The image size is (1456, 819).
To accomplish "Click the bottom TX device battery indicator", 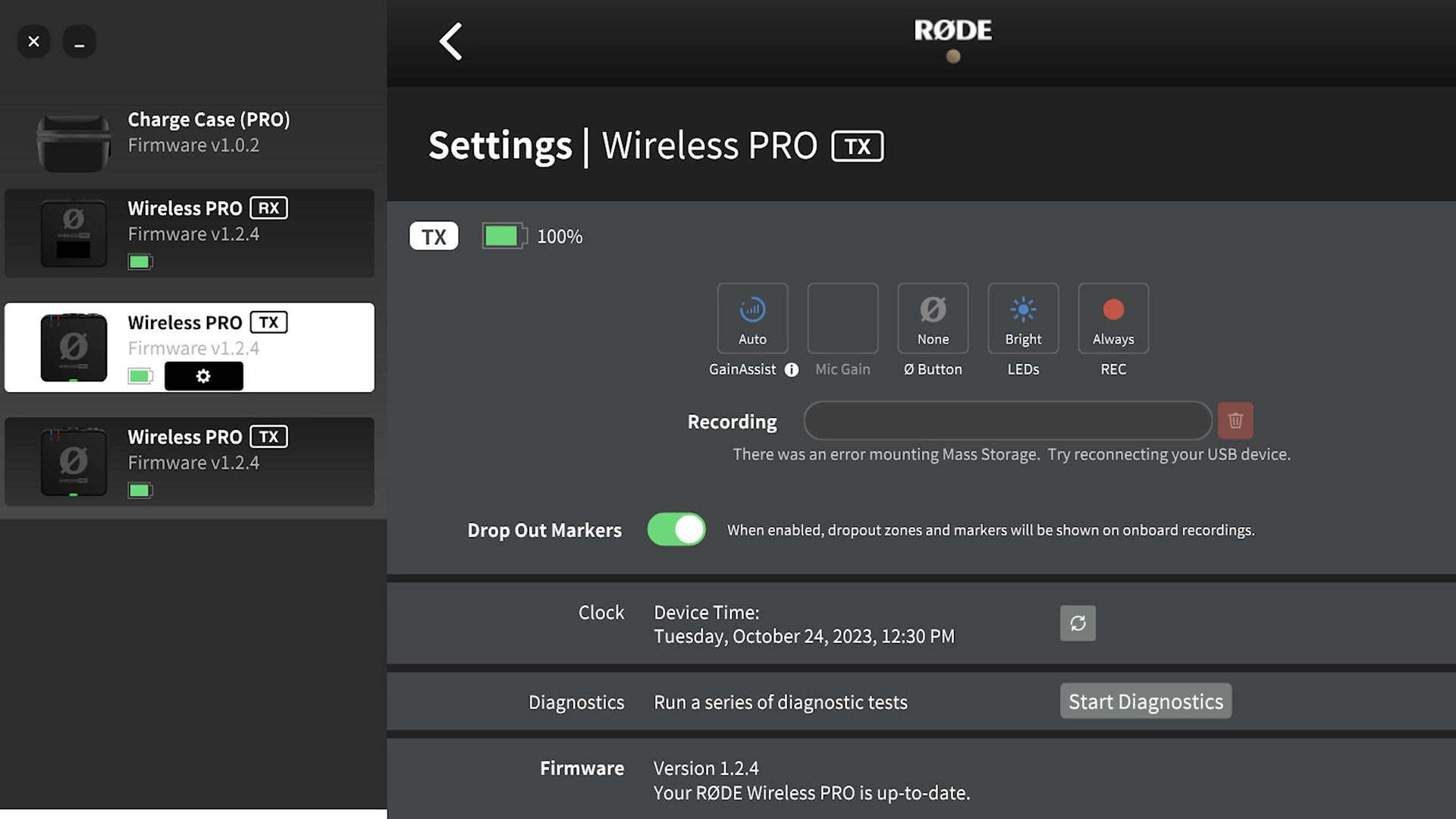I will click(140, 491).
